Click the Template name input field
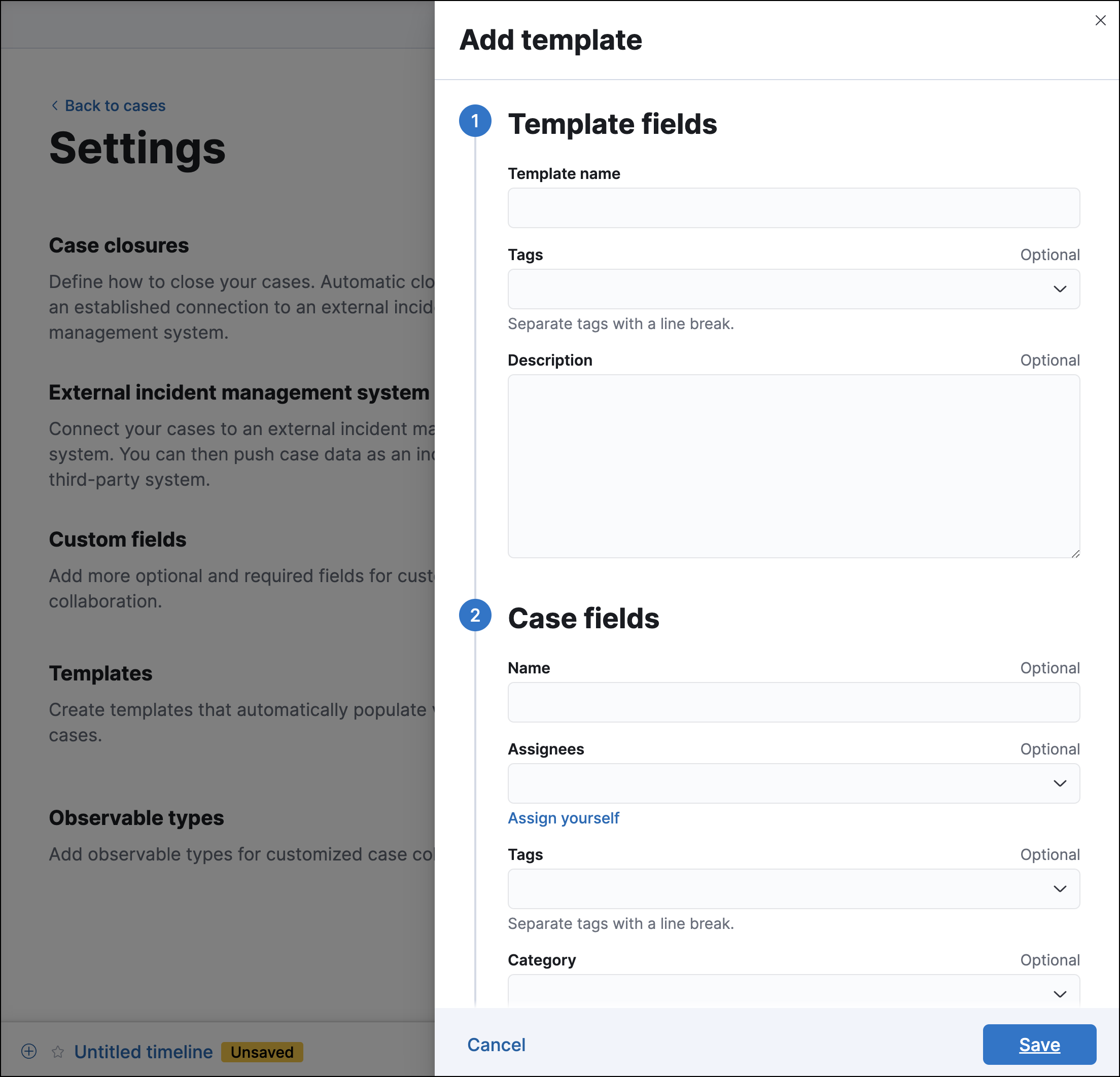The width and height of the screenshot is (1120, 1077). click(x=793, y=208)
